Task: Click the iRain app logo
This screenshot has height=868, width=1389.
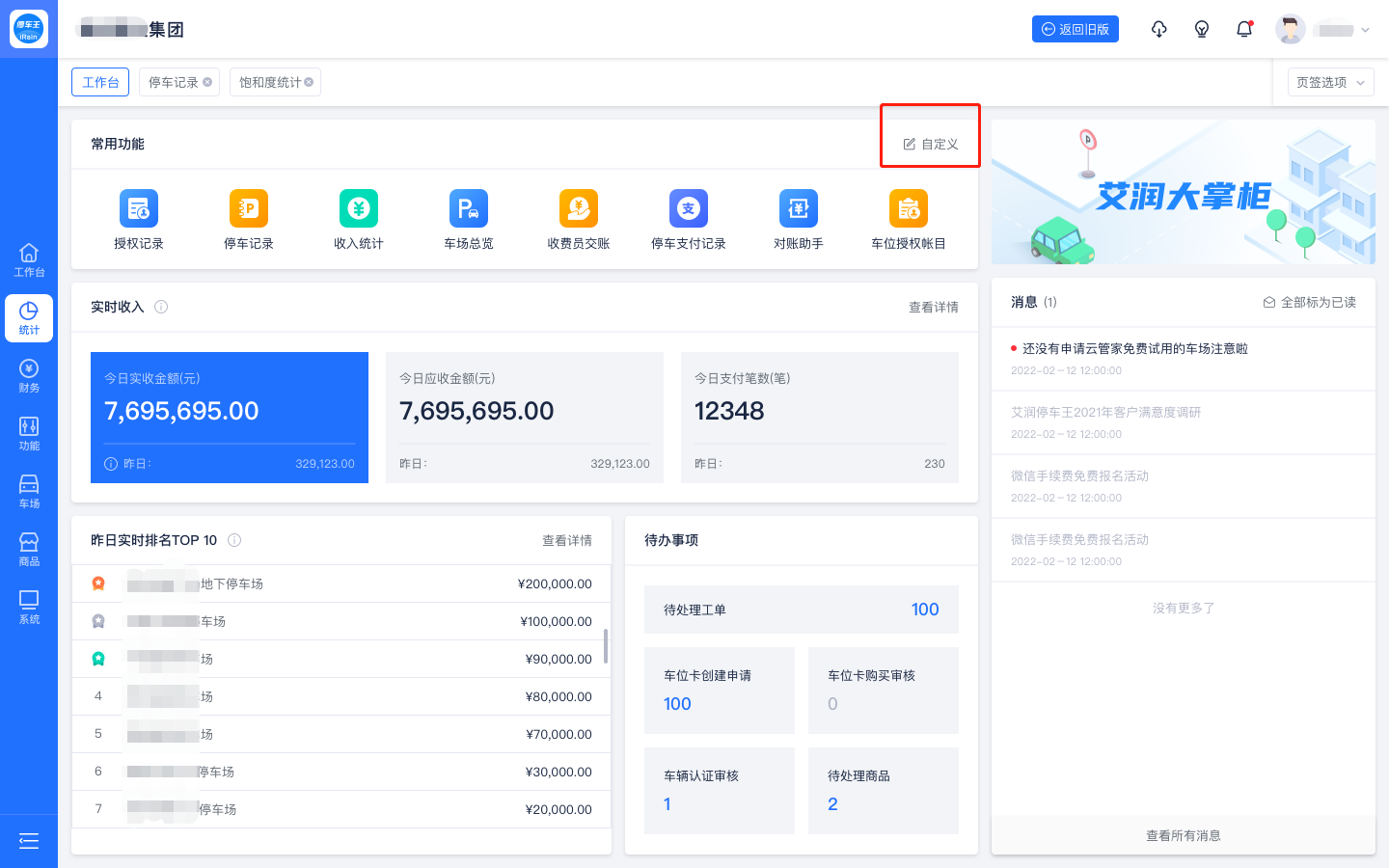Action: [x=29, y=29]
